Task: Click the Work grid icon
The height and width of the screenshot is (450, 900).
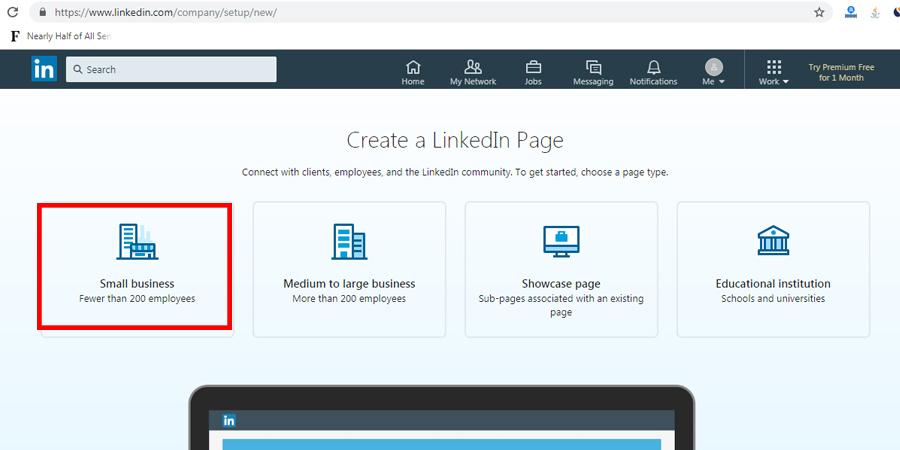Action: click(x=774, y=67)
